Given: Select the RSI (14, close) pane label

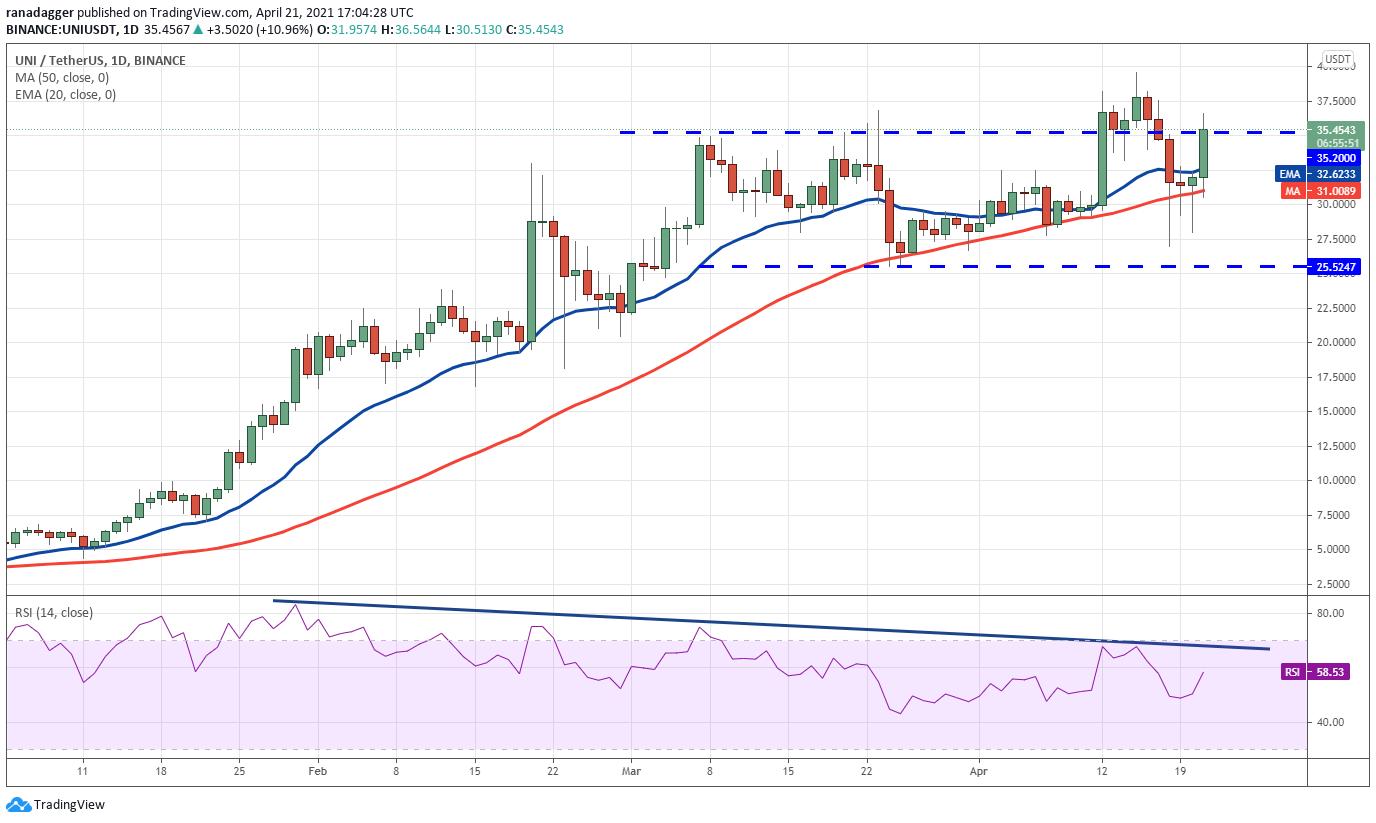Looking at the screenshot, I should tap(52, 610).
